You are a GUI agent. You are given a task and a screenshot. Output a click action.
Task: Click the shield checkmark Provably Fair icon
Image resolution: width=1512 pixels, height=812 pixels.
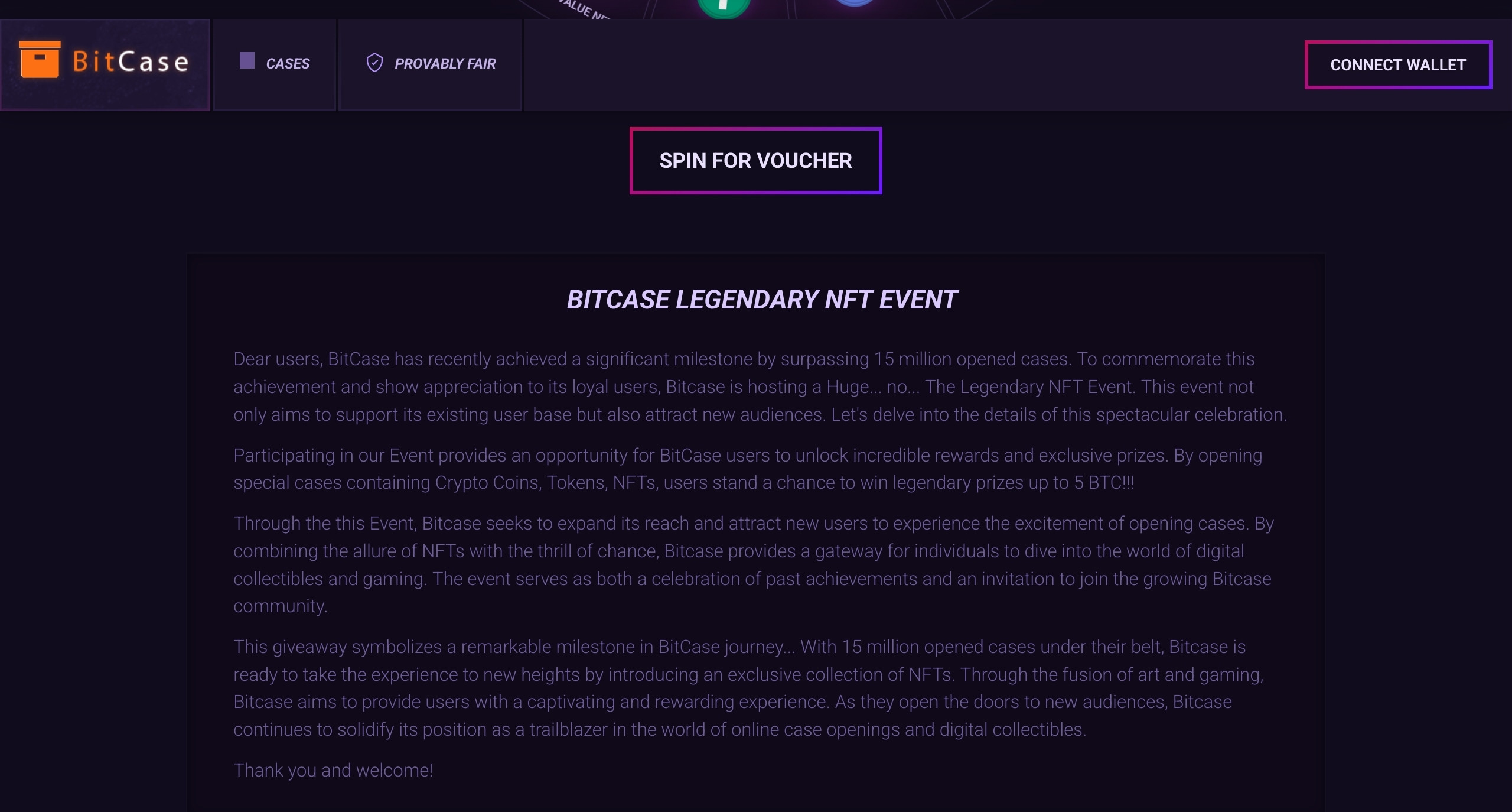374,63
